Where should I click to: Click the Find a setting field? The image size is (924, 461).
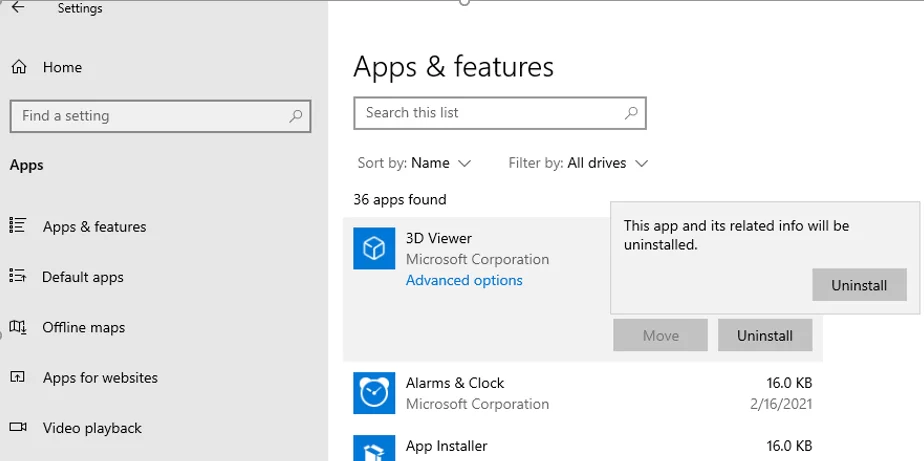coord(150,116)
